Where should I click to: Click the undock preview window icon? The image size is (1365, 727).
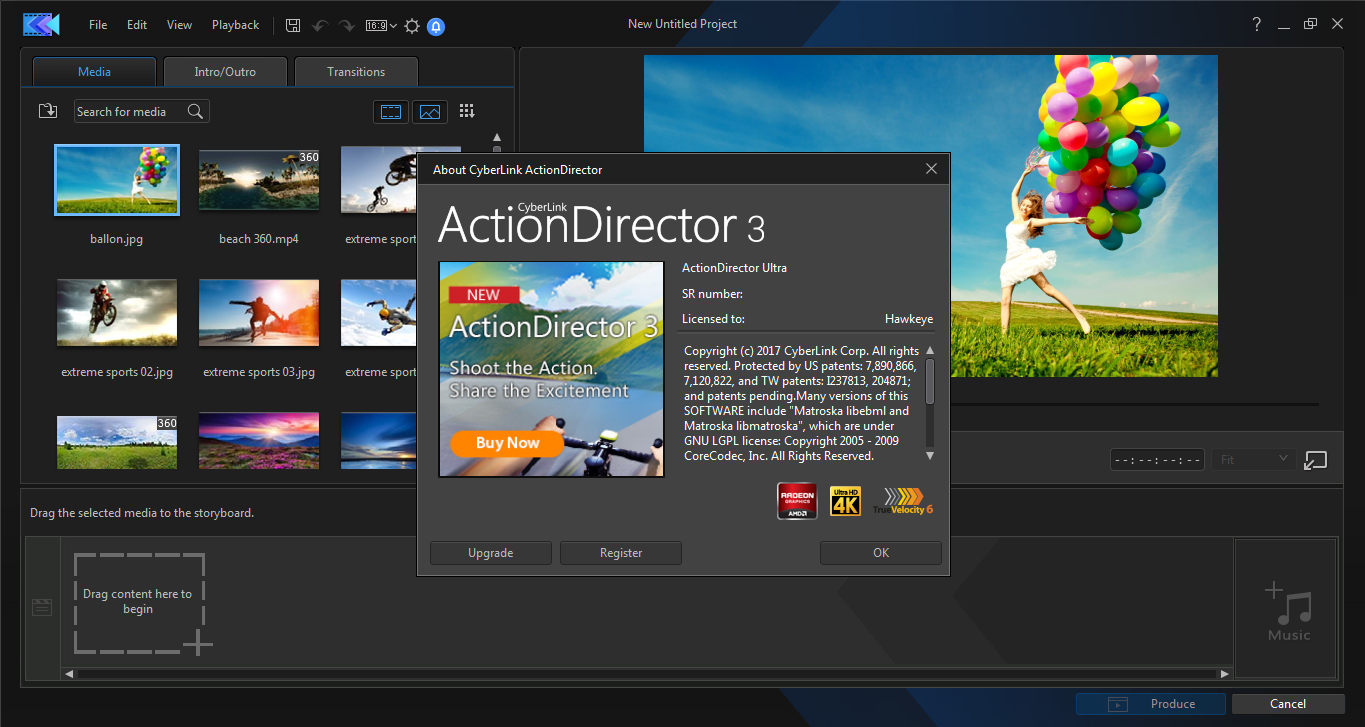1316,460
